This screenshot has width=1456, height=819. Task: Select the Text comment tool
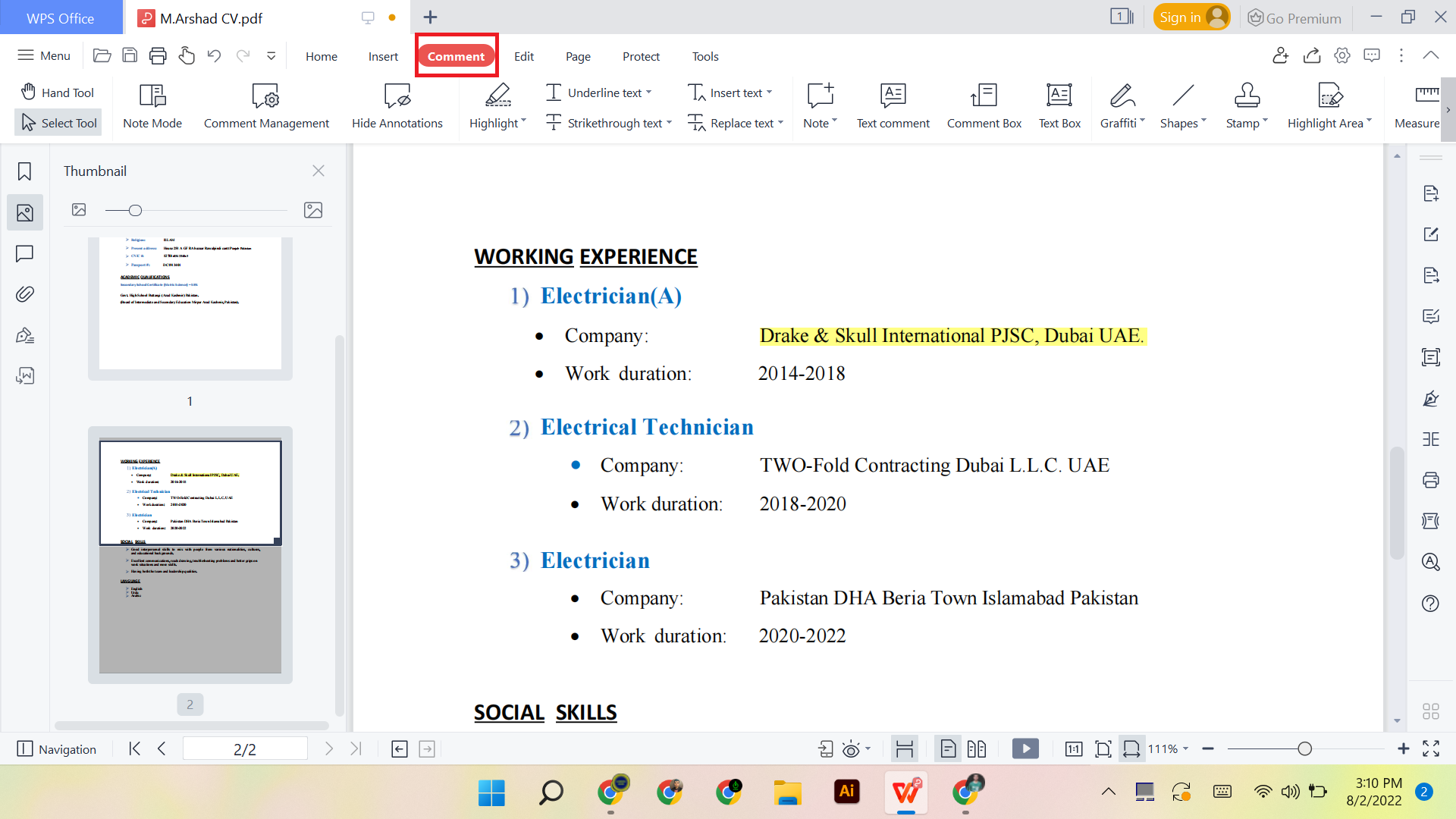point(893,106)
